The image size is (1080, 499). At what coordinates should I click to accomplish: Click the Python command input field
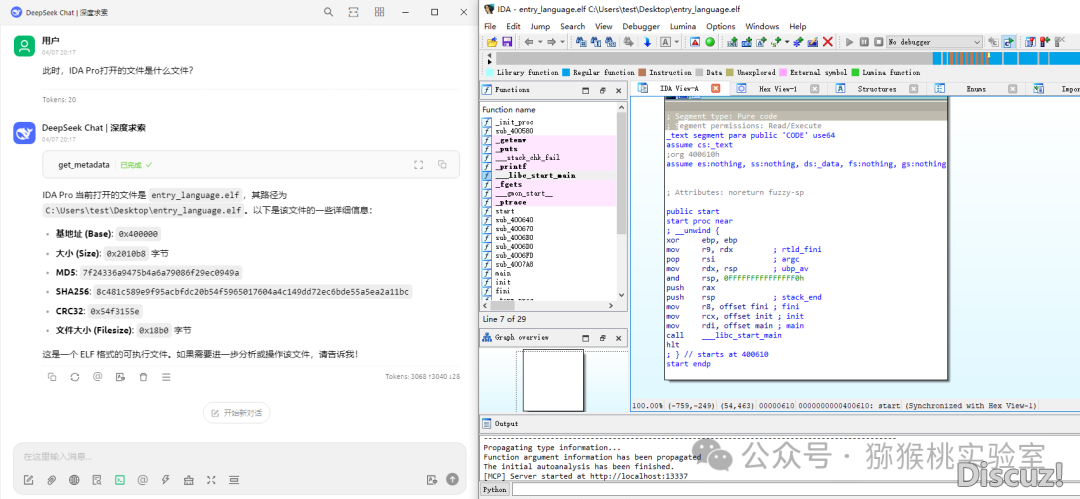point(795,490)
